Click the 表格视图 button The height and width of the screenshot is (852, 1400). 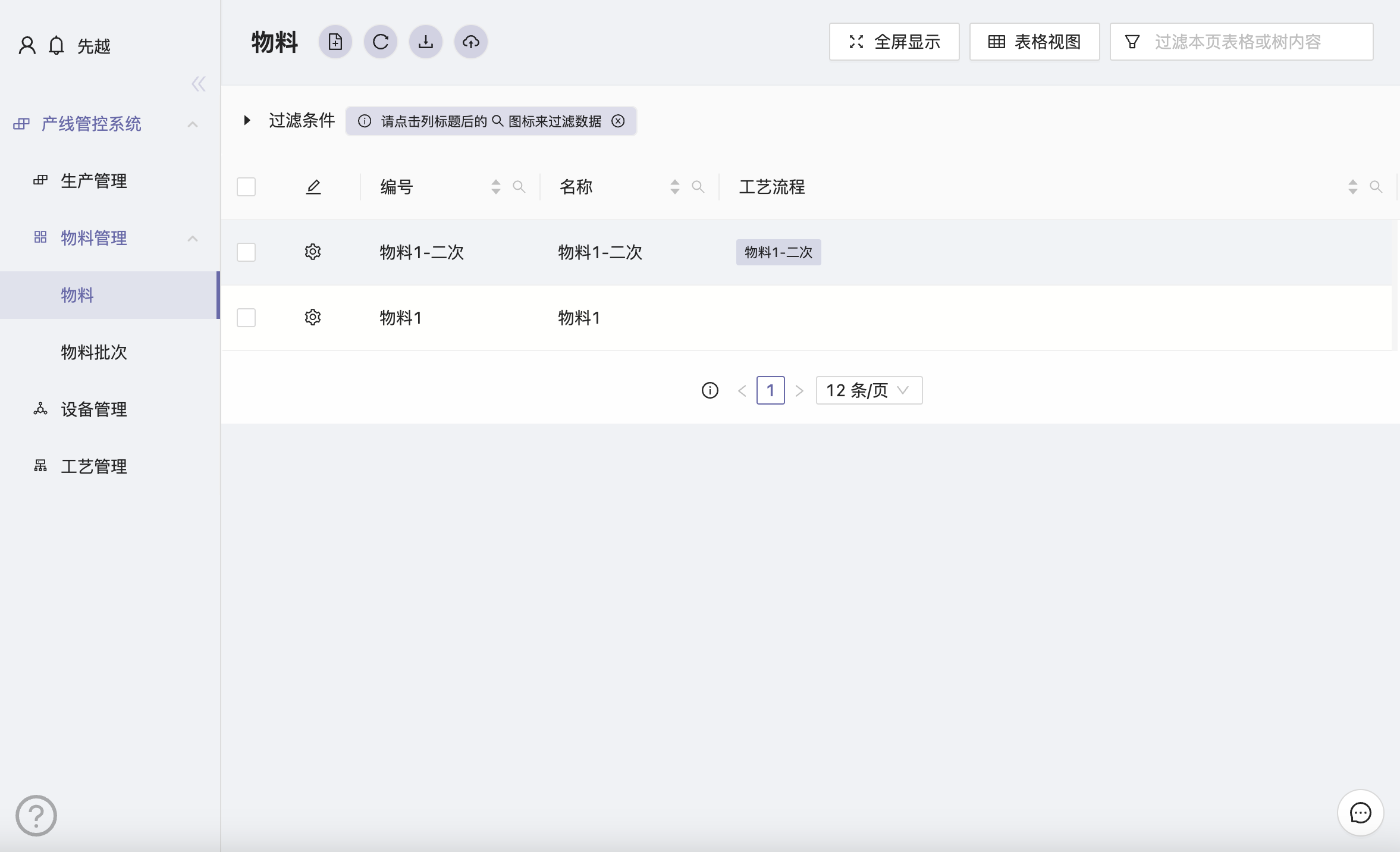(x=1034, y=42)
